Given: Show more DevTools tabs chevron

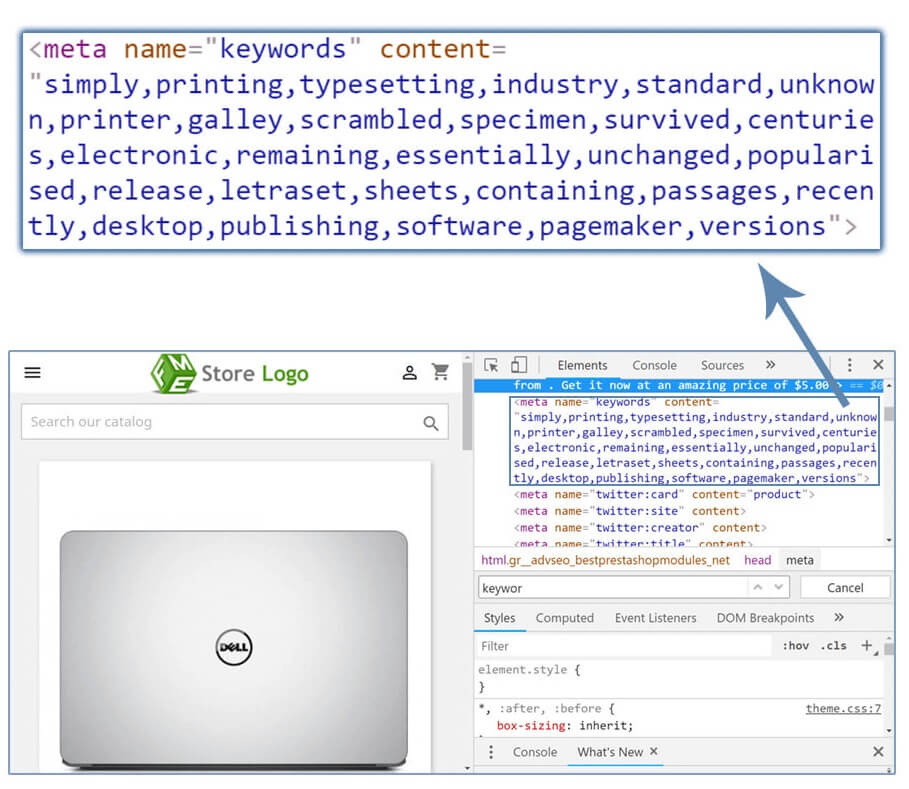Looking at the screenshot, I should 770,365.
